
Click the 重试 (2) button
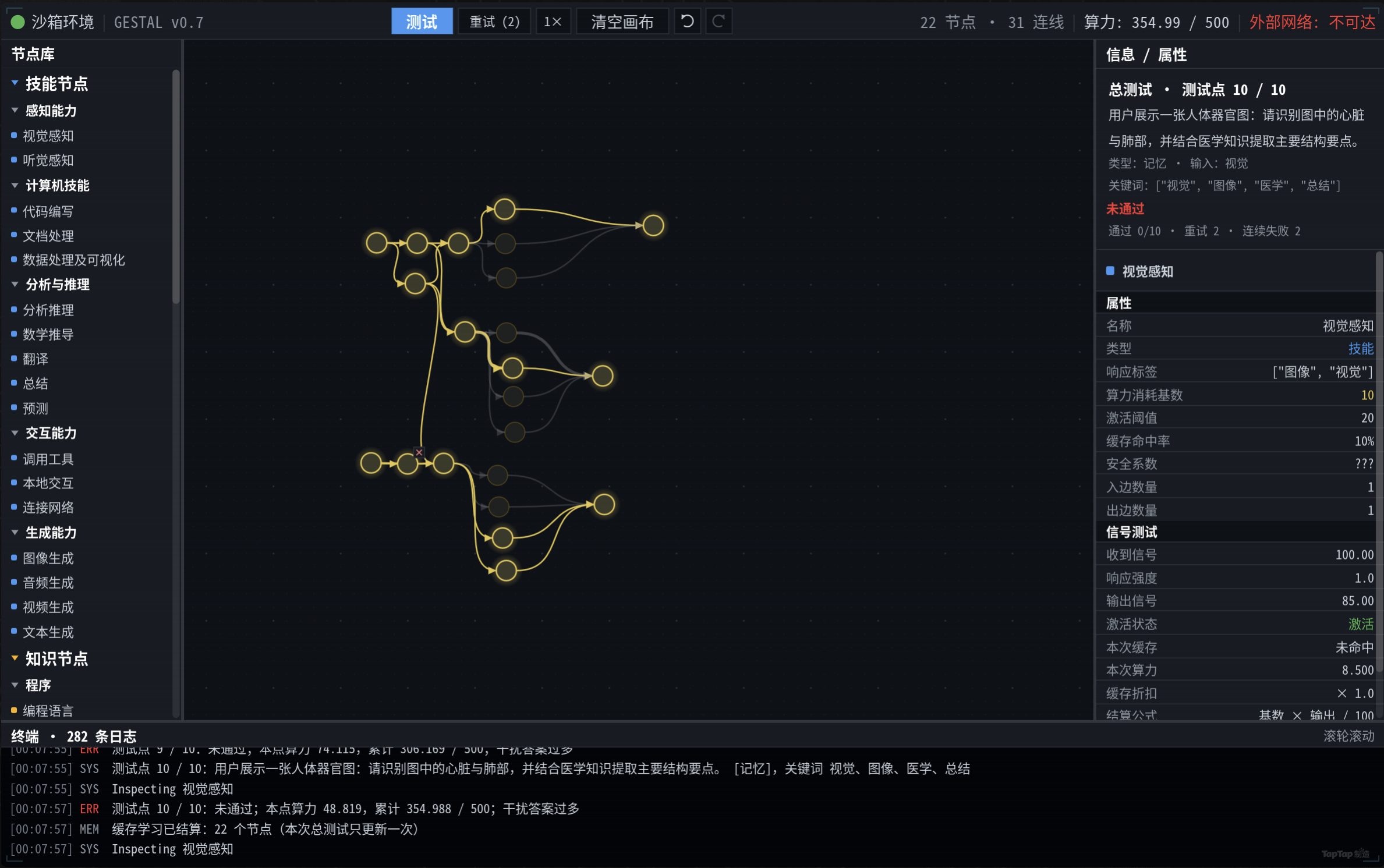tap(494, 22)
